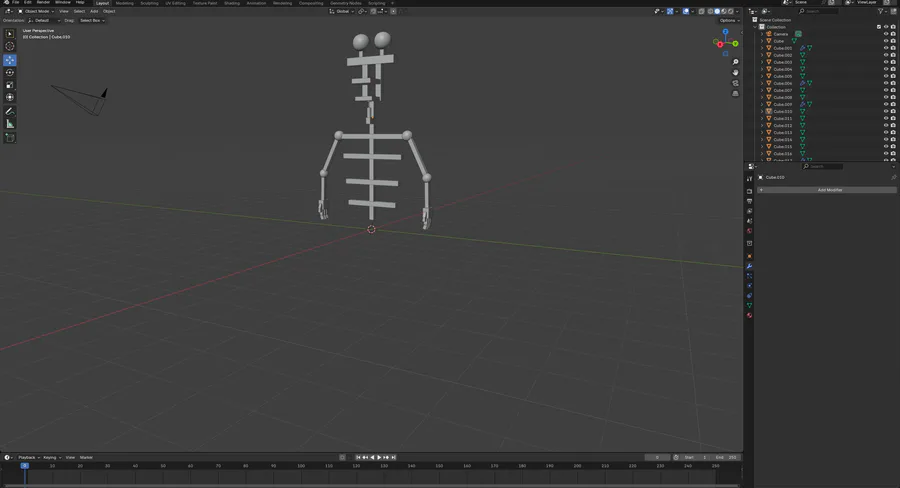Open the Orientation Default dropdown
This screenshot has height=488, width=900.
tap(44, 20)
